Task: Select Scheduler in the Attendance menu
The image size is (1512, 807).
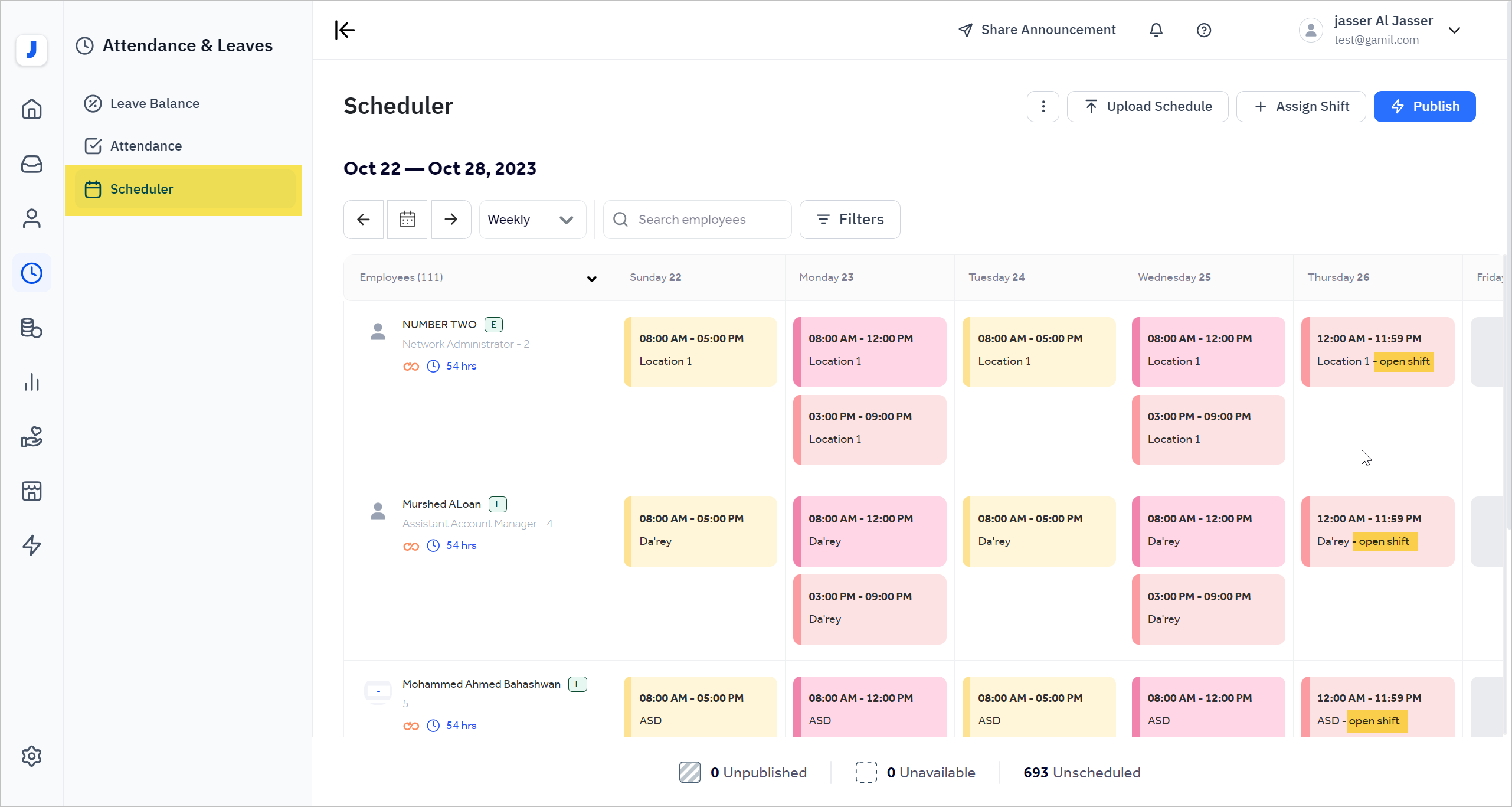Action: pos(142,189)
